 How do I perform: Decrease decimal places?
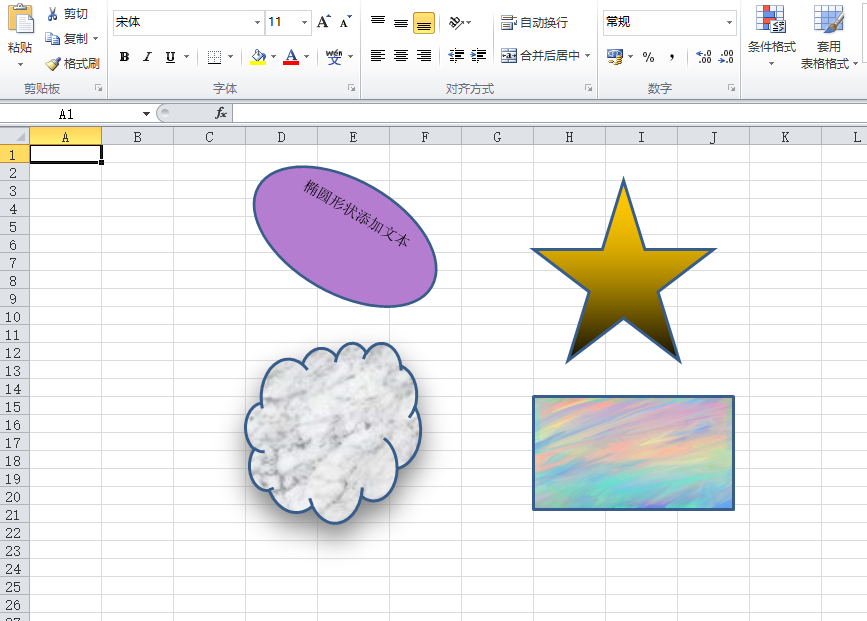click(x=726, y=56)
